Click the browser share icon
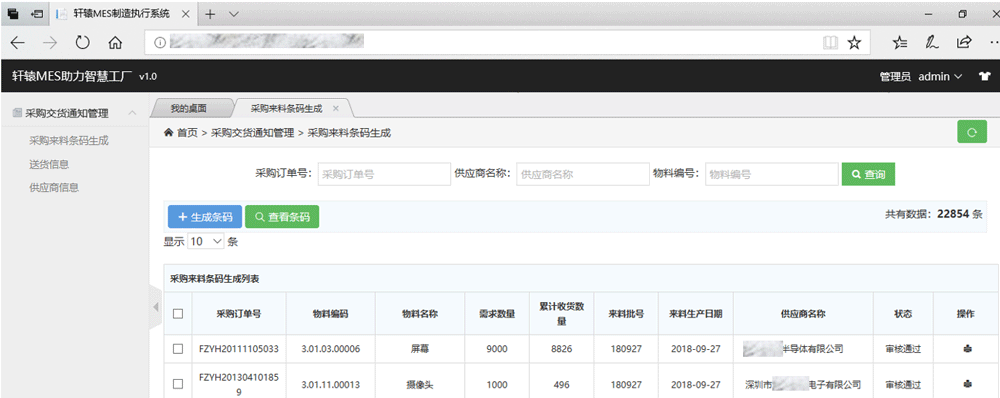This screenshot has width=1000, height=398. (x=964, y=43)
